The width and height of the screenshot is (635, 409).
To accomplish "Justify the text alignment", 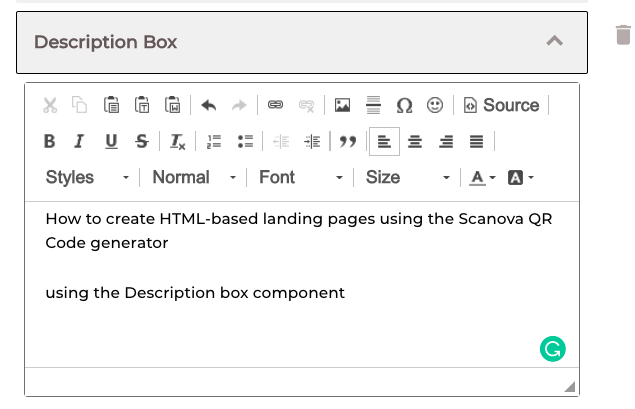I will (477, 141).
